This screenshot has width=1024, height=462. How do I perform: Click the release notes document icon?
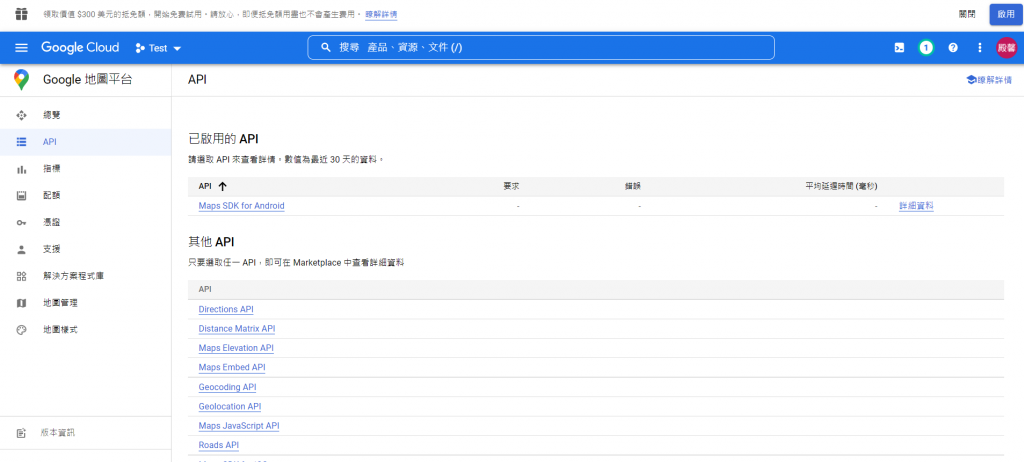click(22, 433)
